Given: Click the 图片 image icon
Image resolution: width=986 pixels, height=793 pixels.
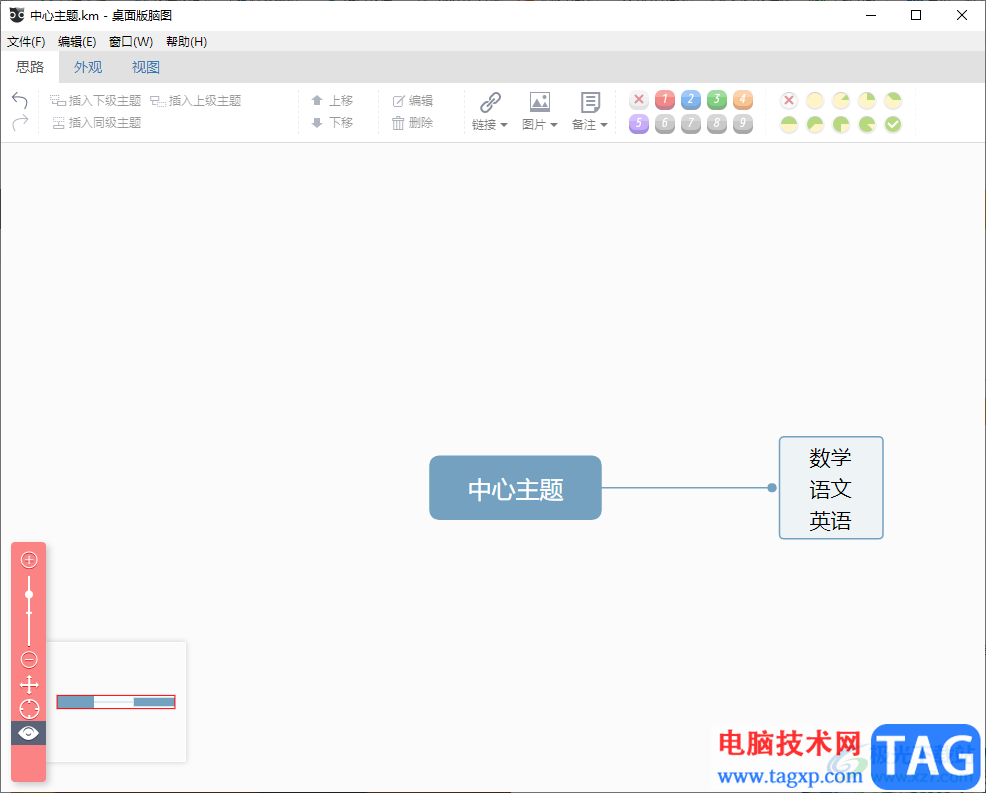Looking at the screenshot, I should pos(540,102).
